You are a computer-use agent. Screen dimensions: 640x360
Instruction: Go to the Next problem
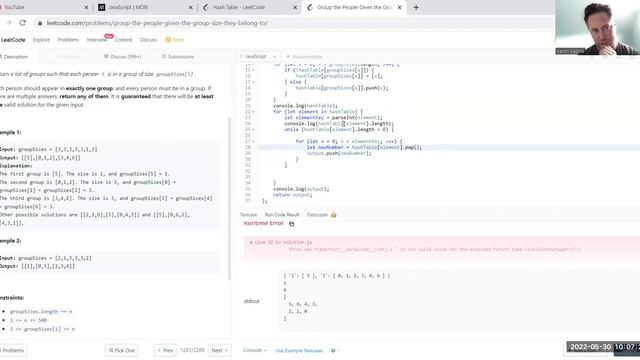click(219, 351)
